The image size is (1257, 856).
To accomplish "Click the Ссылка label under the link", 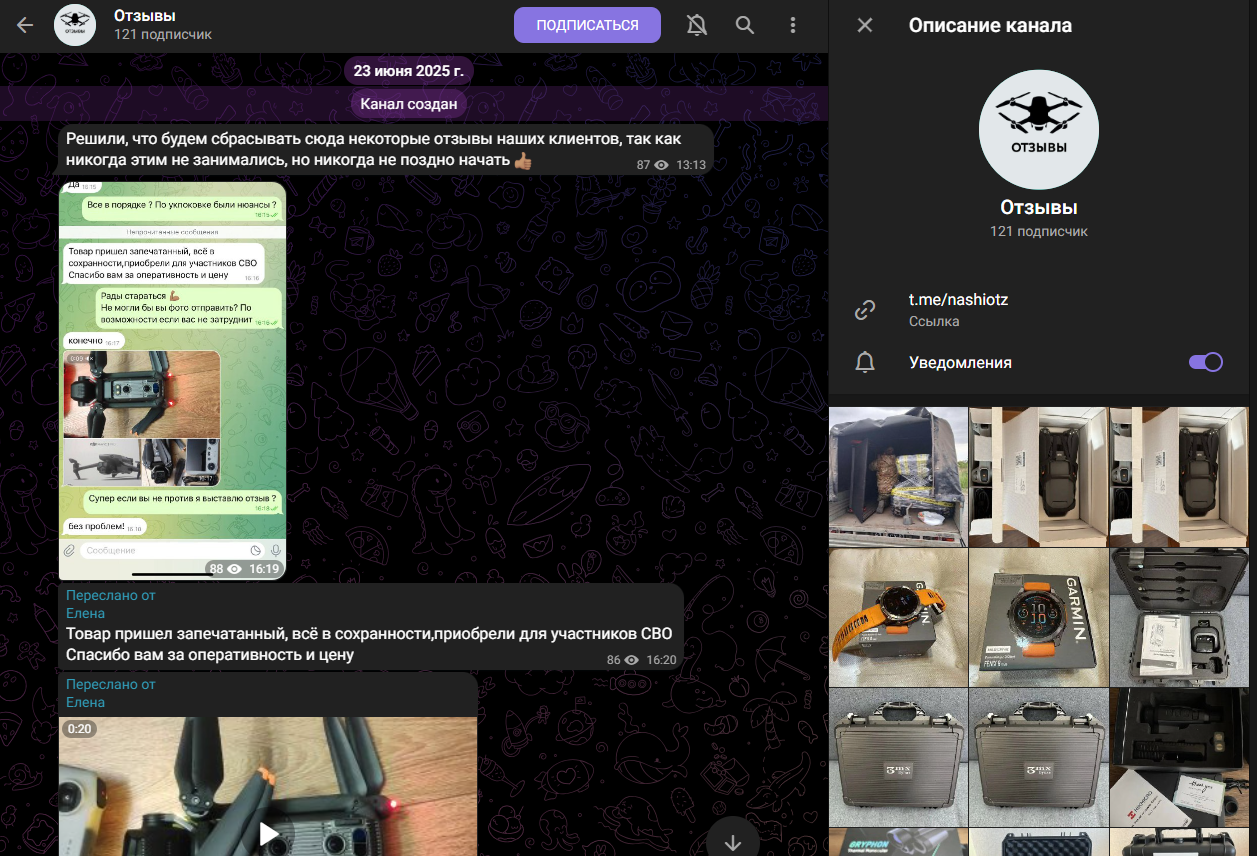I will pyautogui.click(x=934, y=321).
